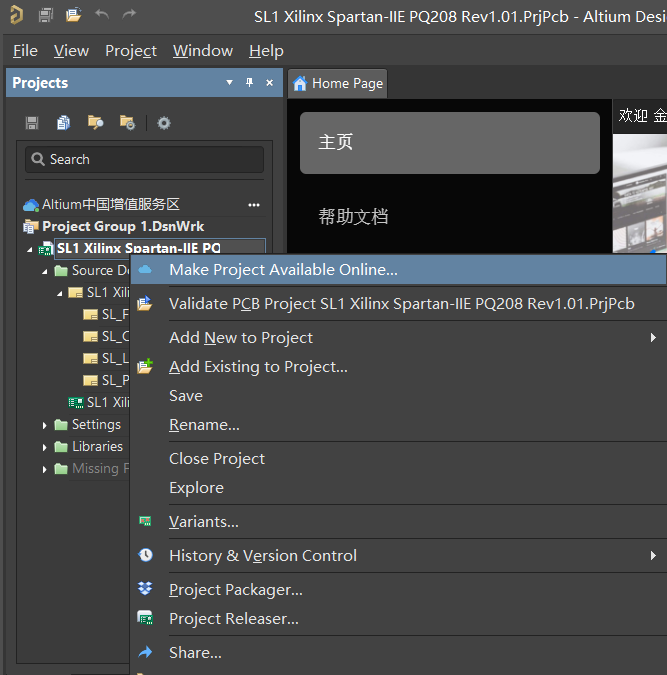
Task: Choose Save in the context menu
Action: point(398,396)
